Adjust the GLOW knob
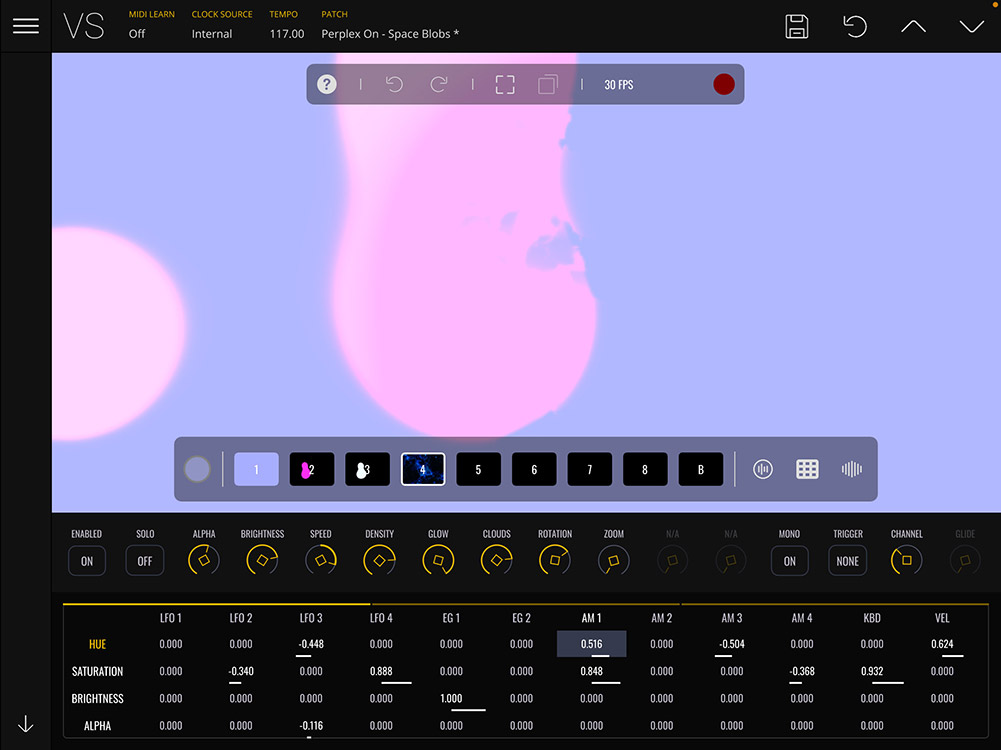1001x750 pixels. click(438, 561)
